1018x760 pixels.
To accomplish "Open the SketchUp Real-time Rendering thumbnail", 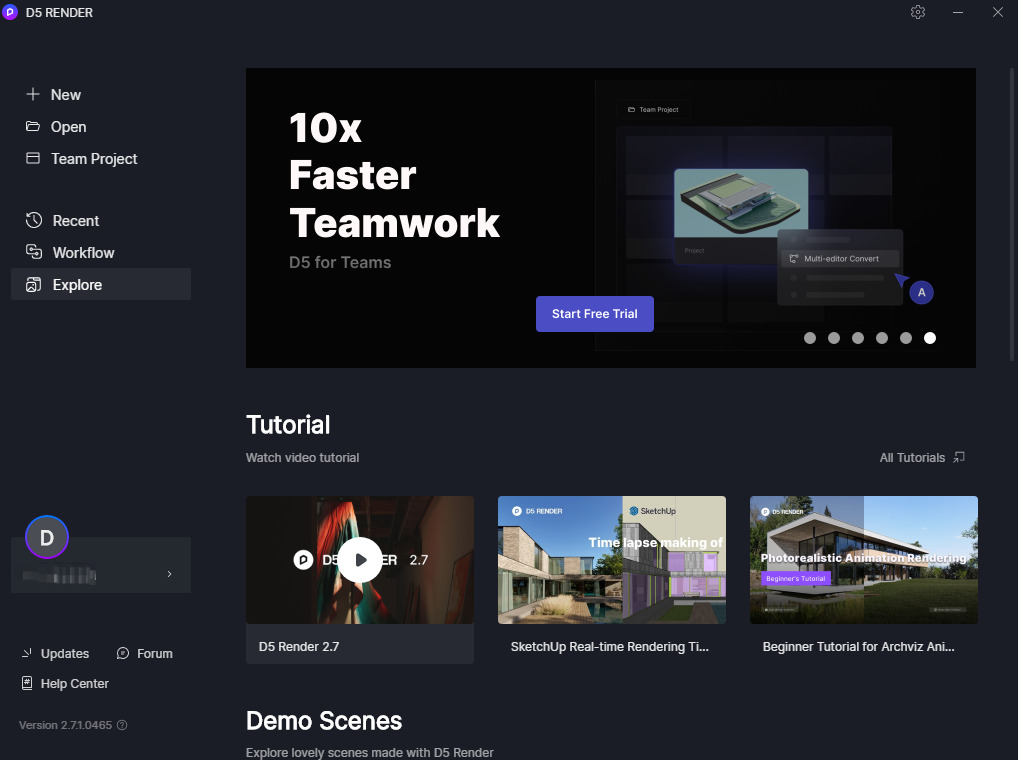I will click(612, 559).
